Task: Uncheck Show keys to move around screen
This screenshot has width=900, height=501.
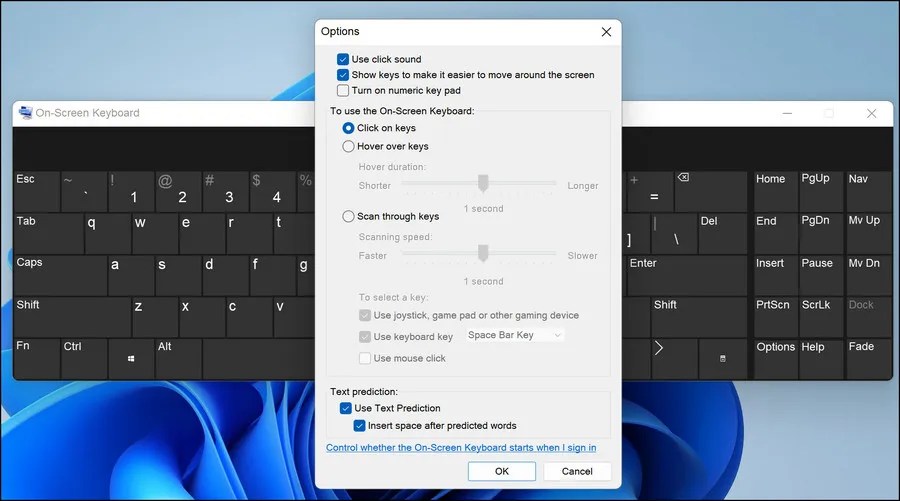Action: (343, 75)
